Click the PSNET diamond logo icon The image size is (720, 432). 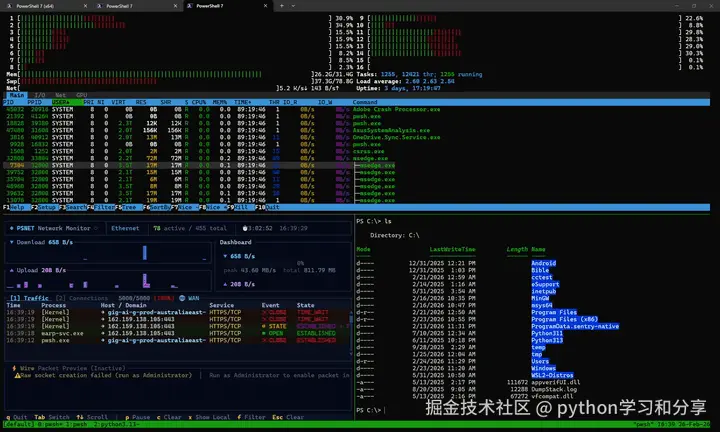tap(11, 228)
